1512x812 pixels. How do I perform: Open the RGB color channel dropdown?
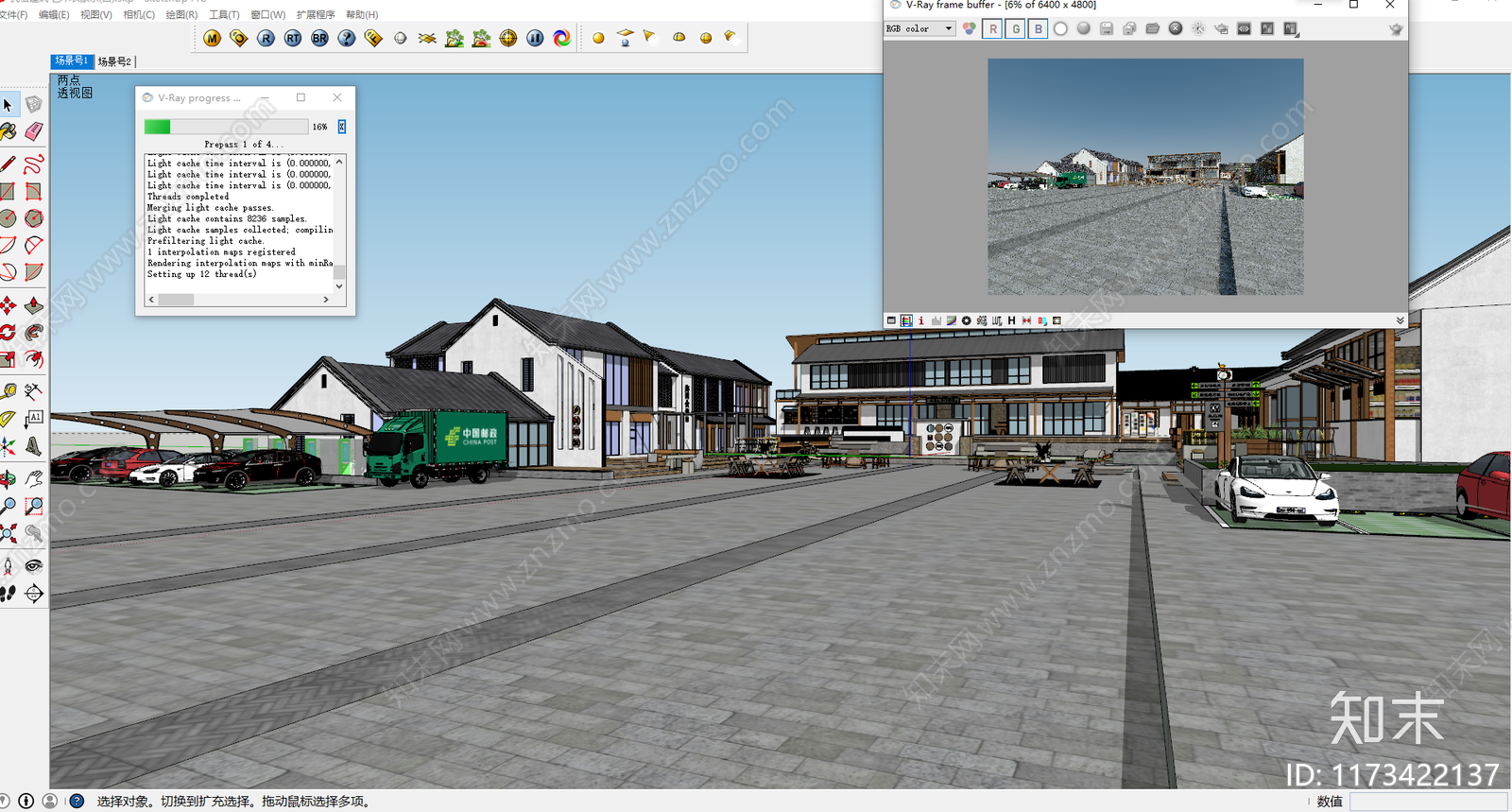(919, 29)
